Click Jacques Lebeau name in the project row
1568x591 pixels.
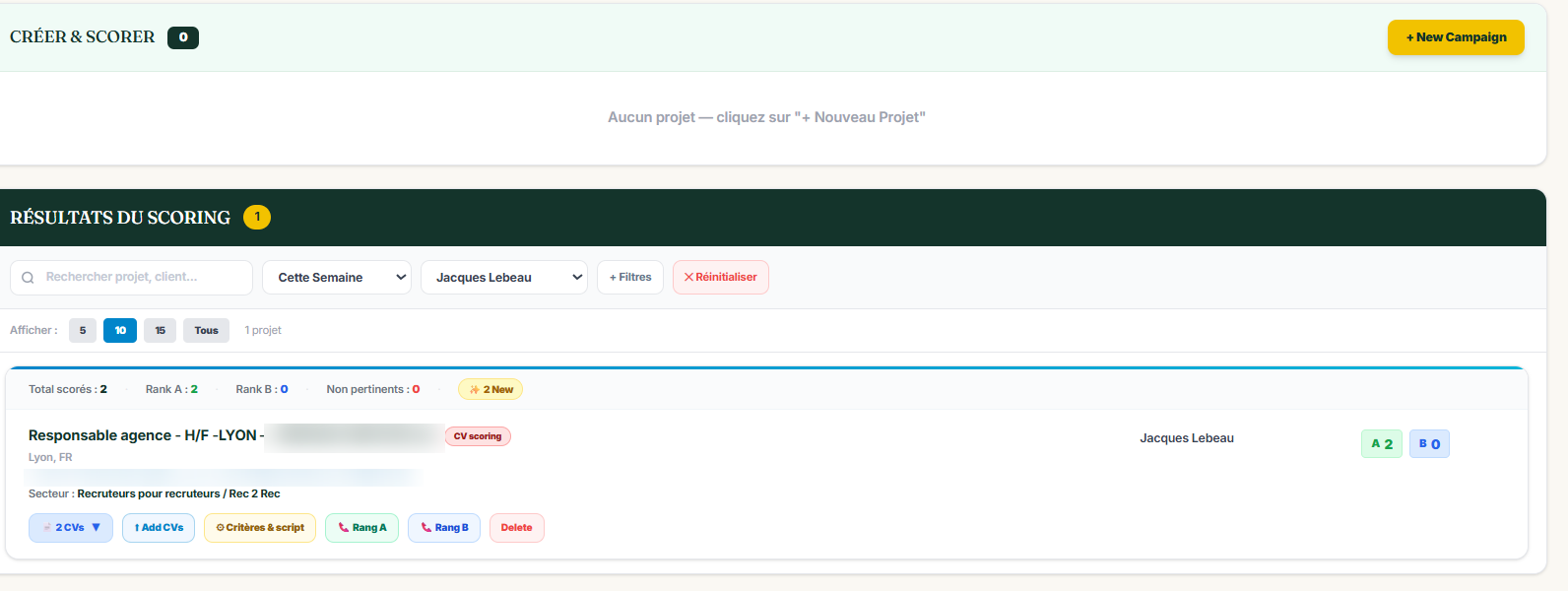coord(1187,438)
